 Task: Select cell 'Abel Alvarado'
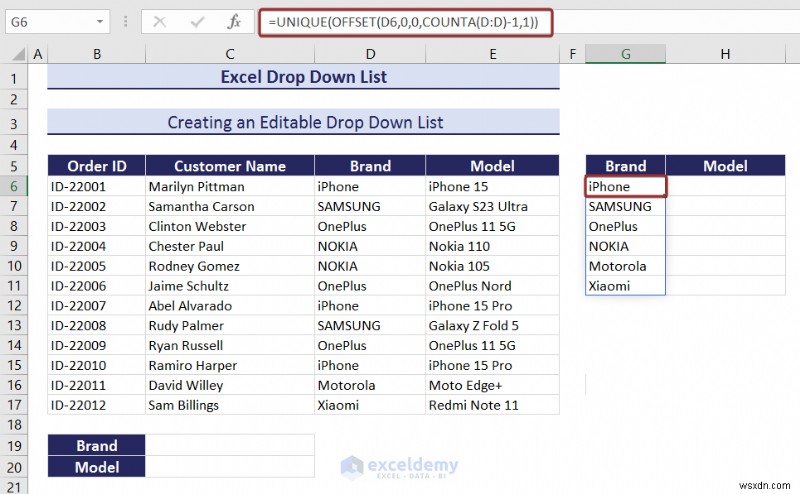click(230, 306)
